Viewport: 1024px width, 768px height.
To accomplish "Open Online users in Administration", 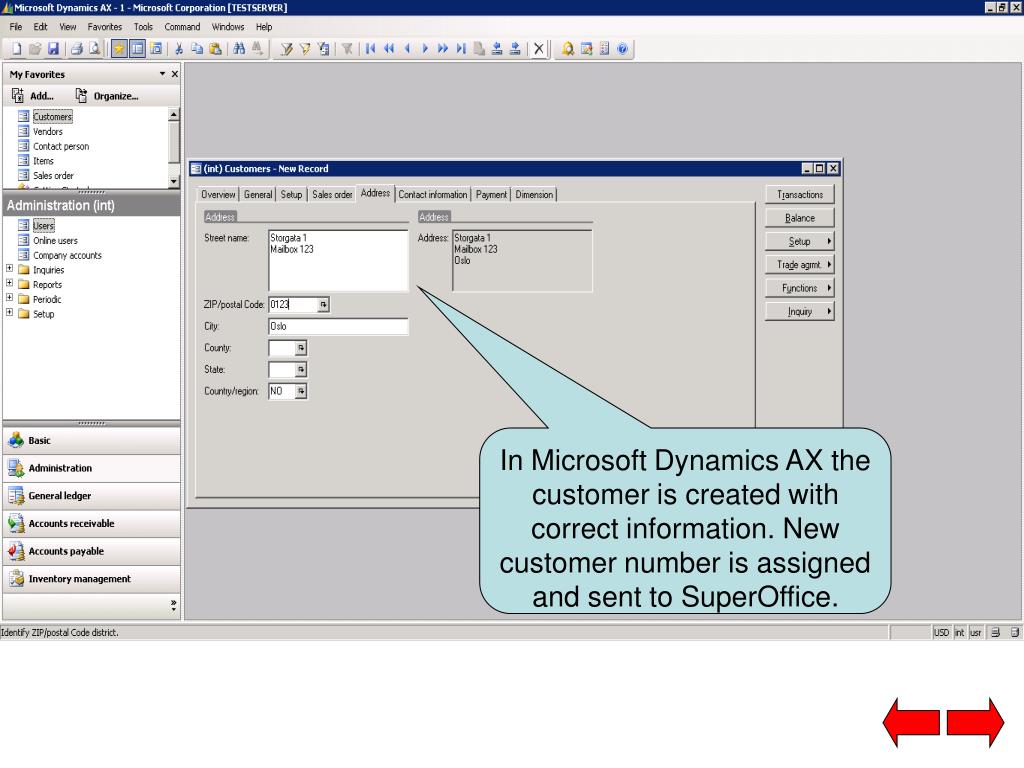I will tap(55, 240).
